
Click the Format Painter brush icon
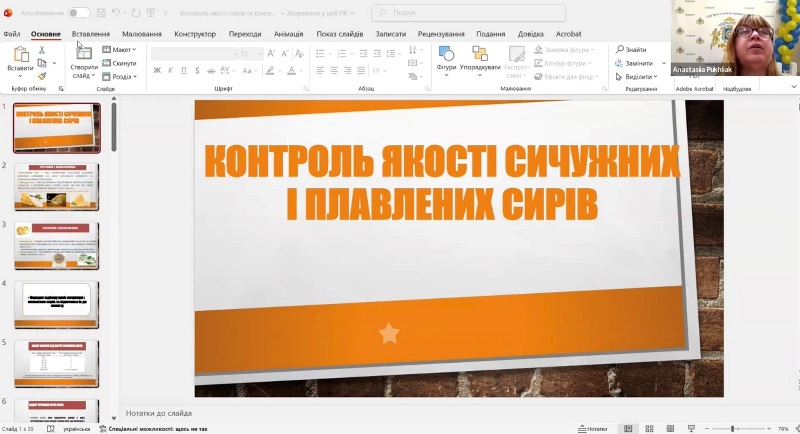coord(42,75)
